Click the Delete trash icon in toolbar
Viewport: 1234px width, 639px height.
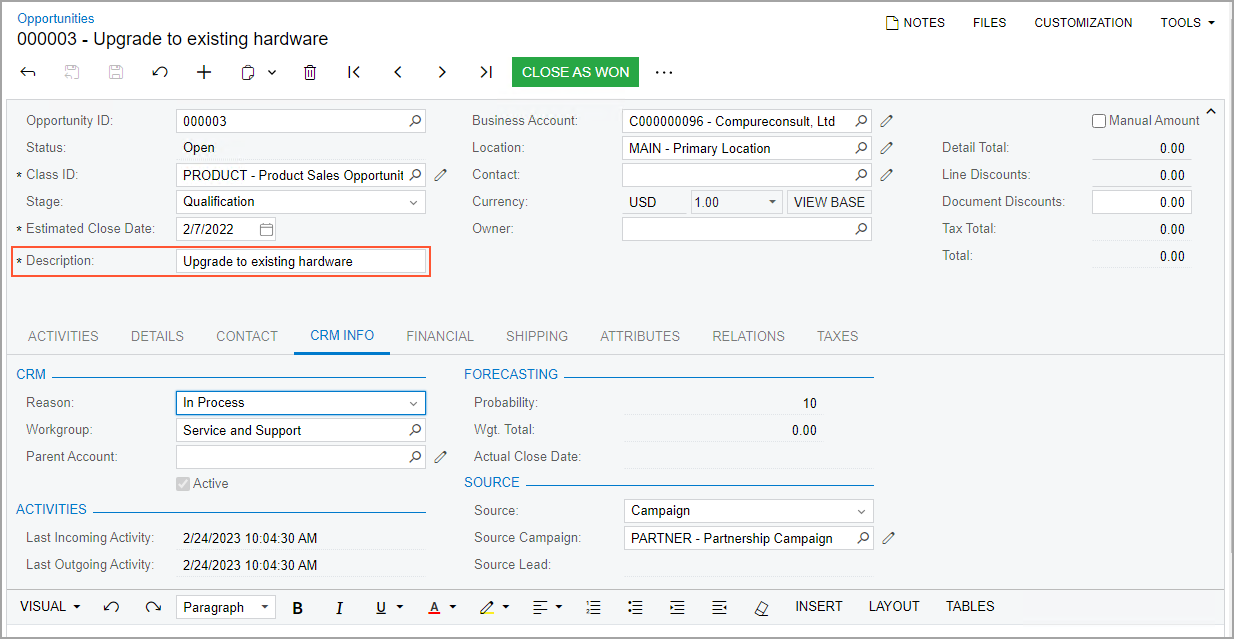coord(310,72)
